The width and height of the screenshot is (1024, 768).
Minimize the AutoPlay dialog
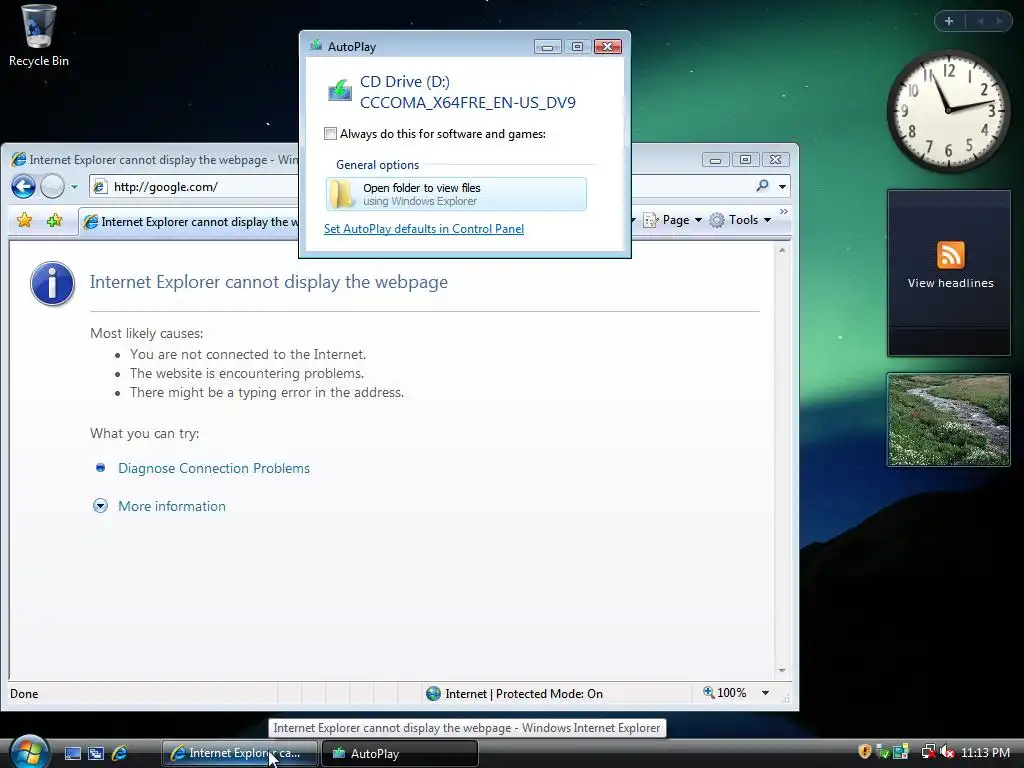547,46
